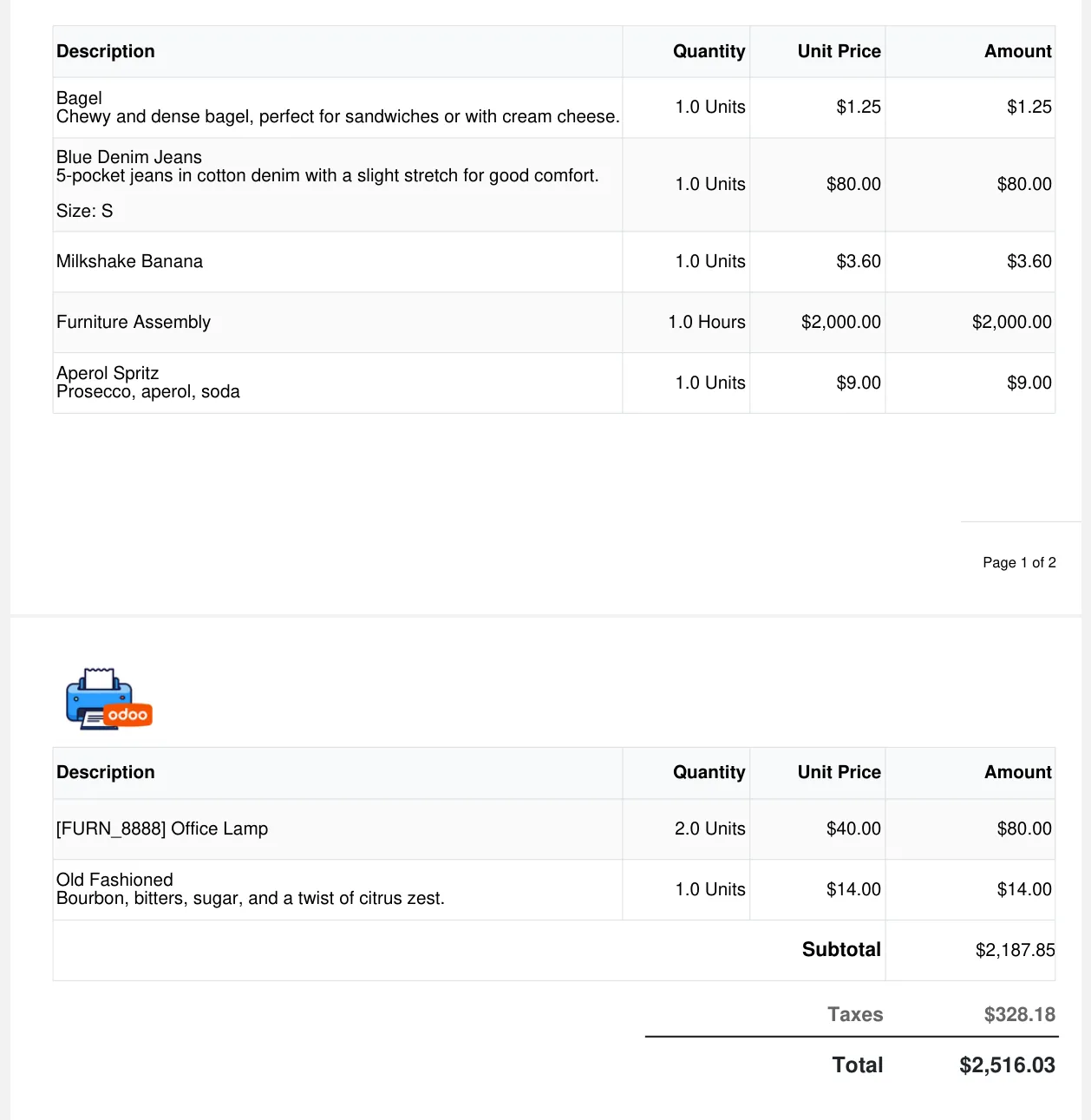The height and width of the screenshot is (1120, 1091).
Task: Click the Amount header on page two
Action: [x=1017, y=772]
